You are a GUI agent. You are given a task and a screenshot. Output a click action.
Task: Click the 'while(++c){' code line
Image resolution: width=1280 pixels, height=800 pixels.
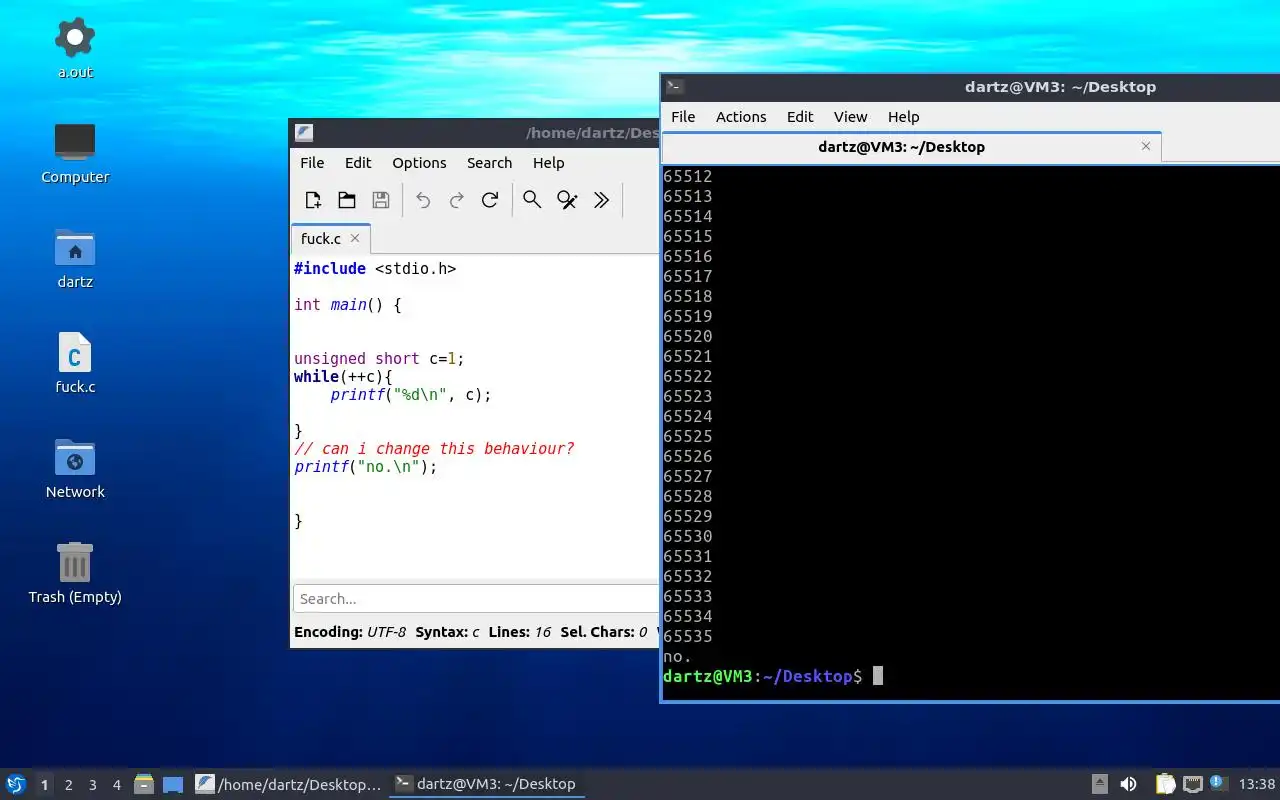[x=343, y=376]
